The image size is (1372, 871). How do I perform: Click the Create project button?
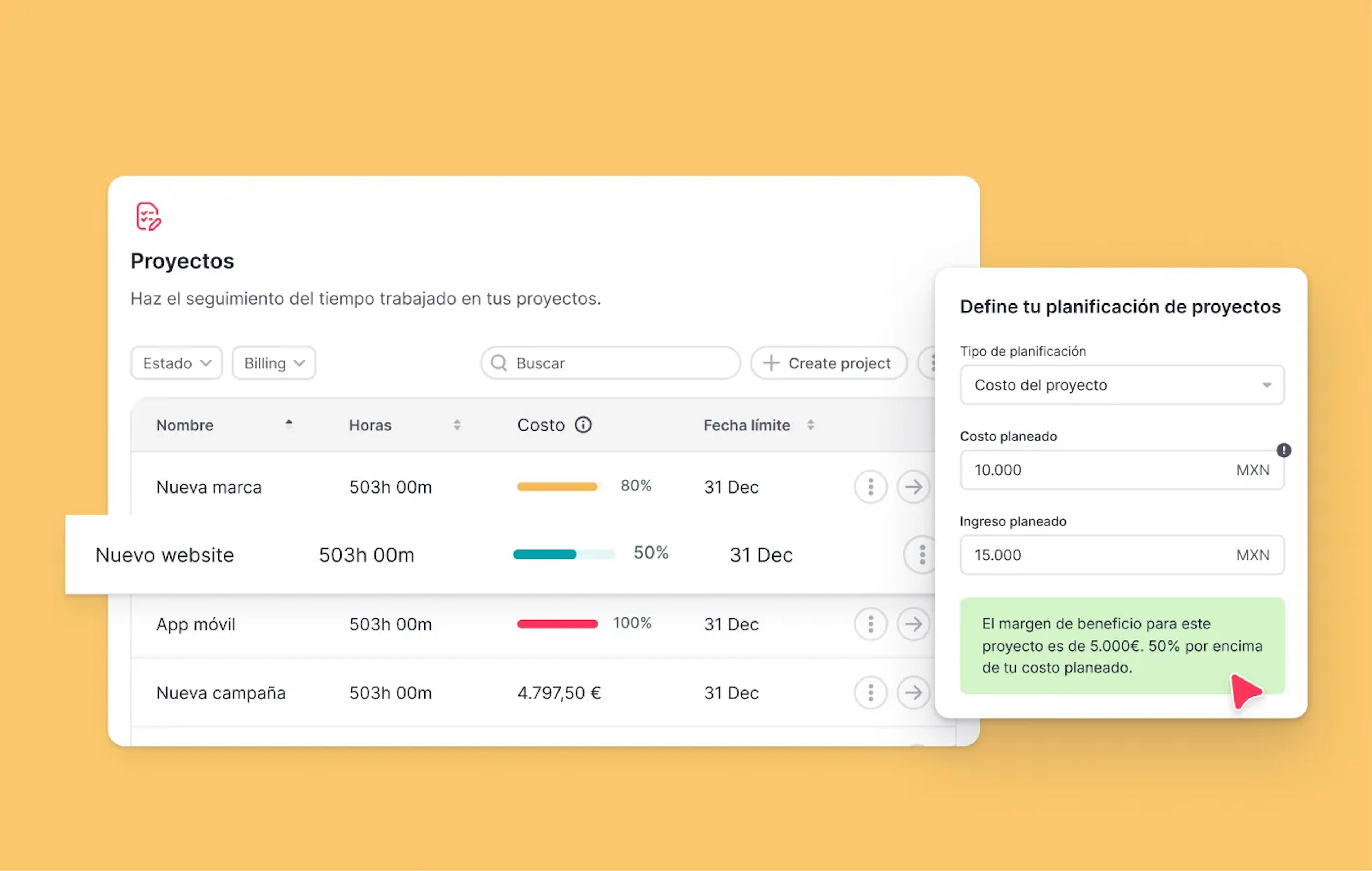829,363
